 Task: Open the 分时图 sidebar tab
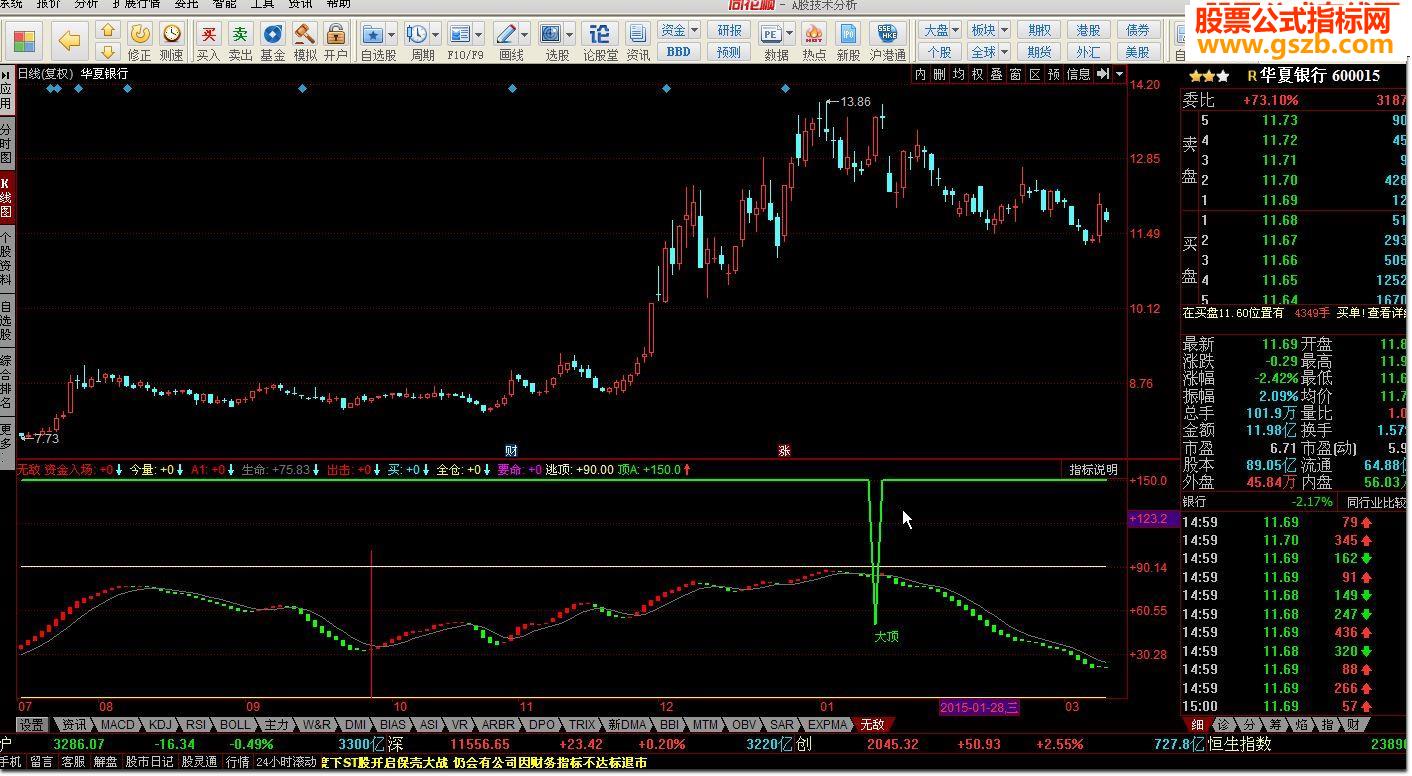click(6, 144)
